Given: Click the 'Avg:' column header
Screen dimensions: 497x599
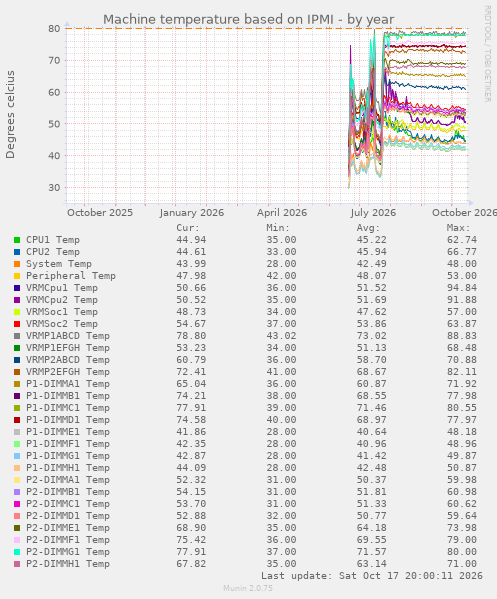Looking at the screenshot, I should [x=368, y=228].
